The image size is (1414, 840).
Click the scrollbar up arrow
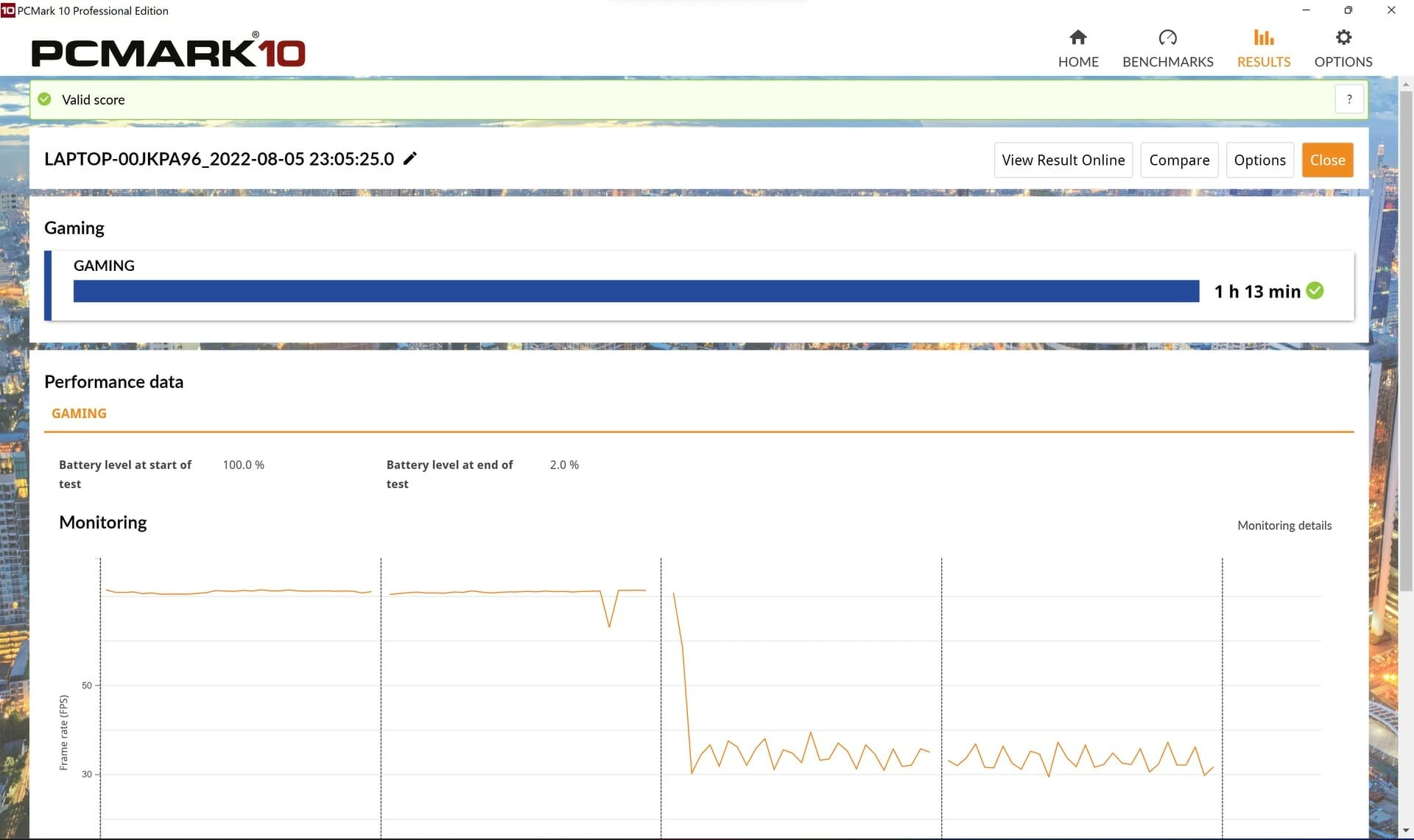point(1406,83)
